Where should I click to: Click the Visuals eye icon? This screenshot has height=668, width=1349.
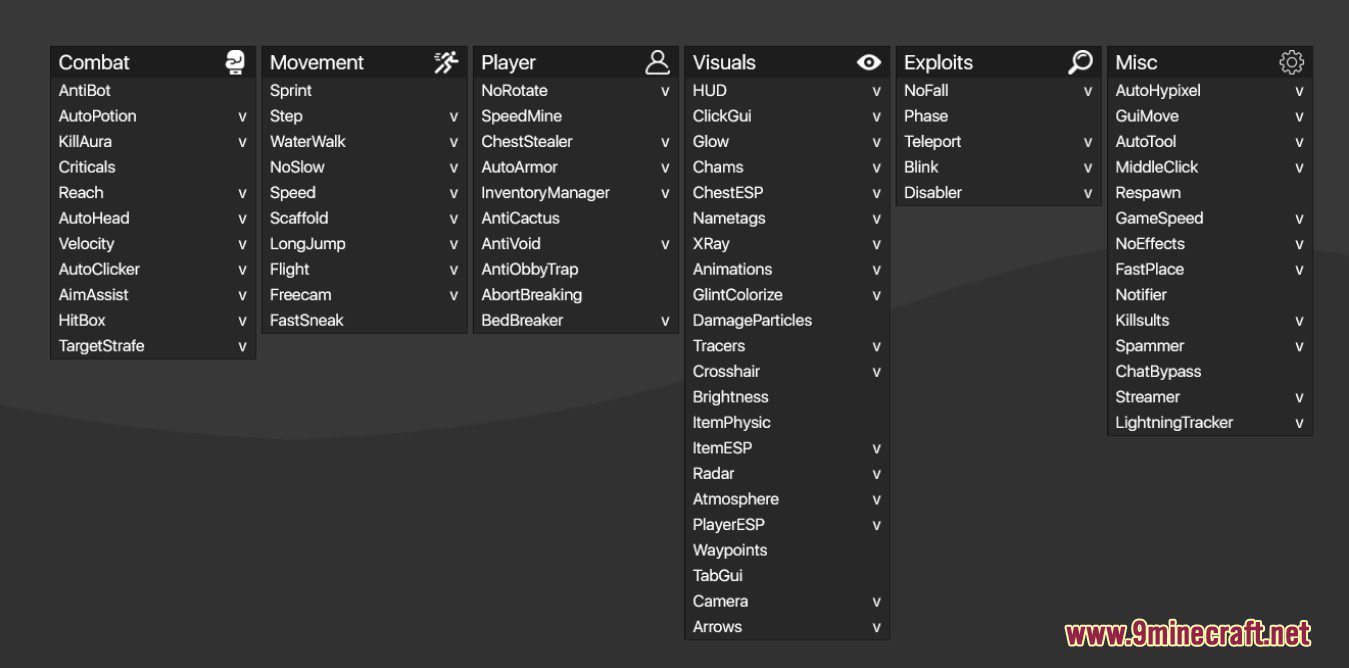pos(869,62)
